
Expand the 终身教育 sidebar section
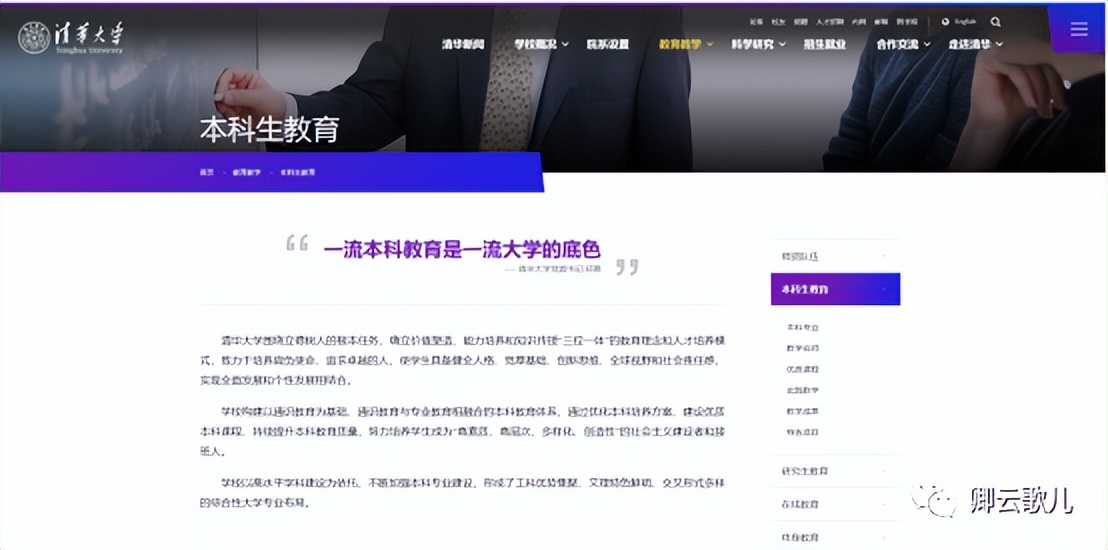835,537
